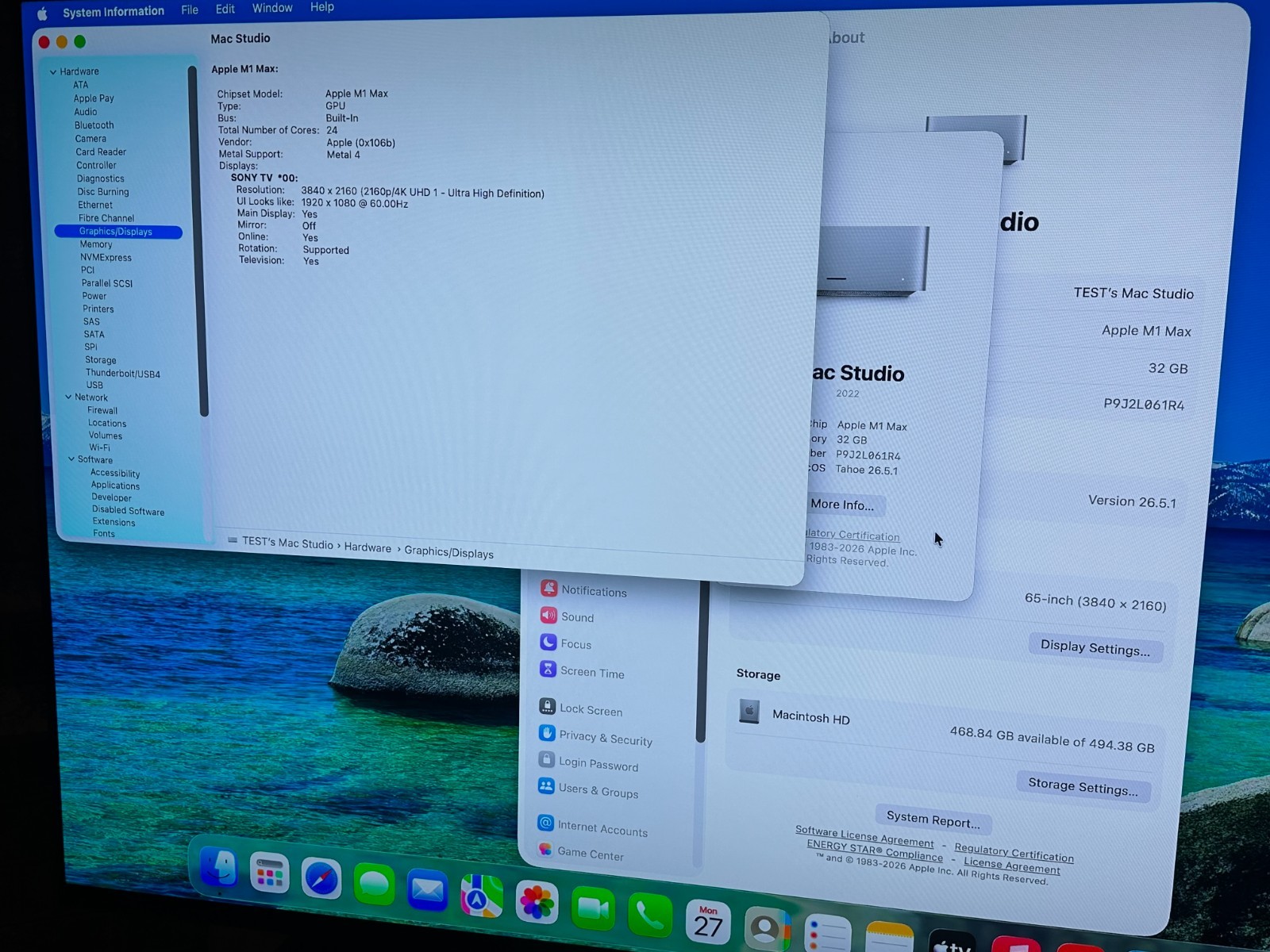Select Ethernet in Hardware list
Screen dimensions: 1270x952
(95, 205)
